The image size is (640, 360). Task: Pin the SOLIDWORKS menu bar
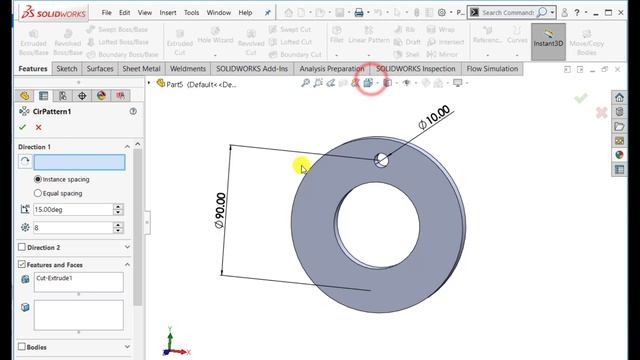[x=268, y=13]
